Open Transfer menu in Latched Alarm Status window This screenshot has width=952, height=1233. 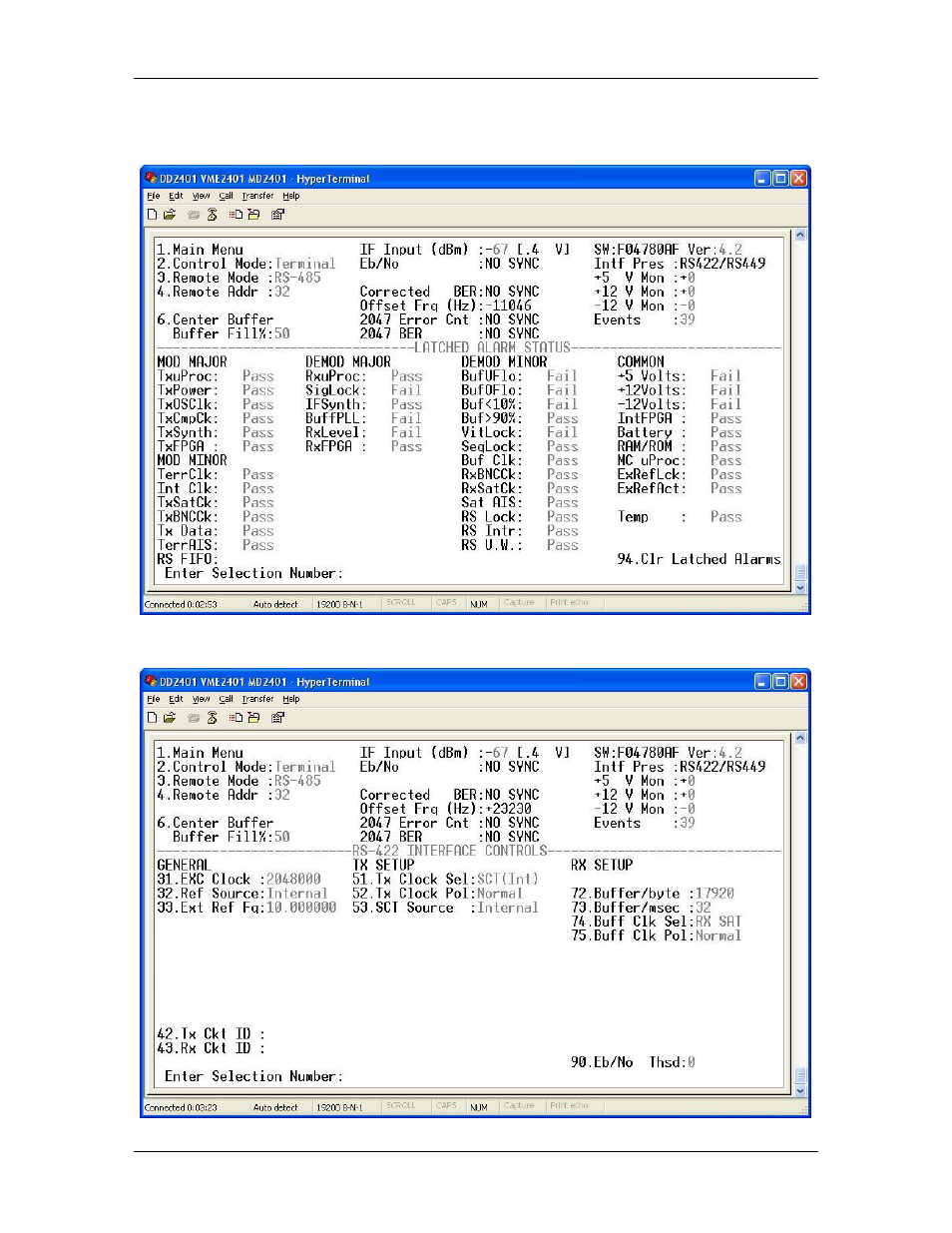point(257,196)
